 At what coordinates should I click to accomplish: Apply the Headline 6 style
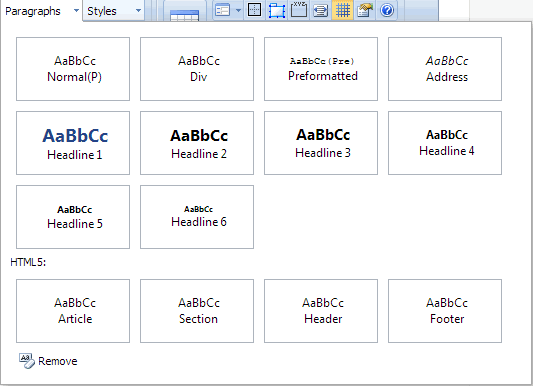[x=197, y=217]
